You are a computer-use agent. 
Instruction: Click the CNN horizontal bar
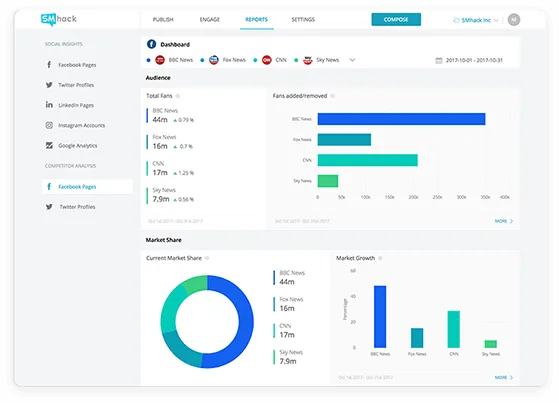pos(368,160)
